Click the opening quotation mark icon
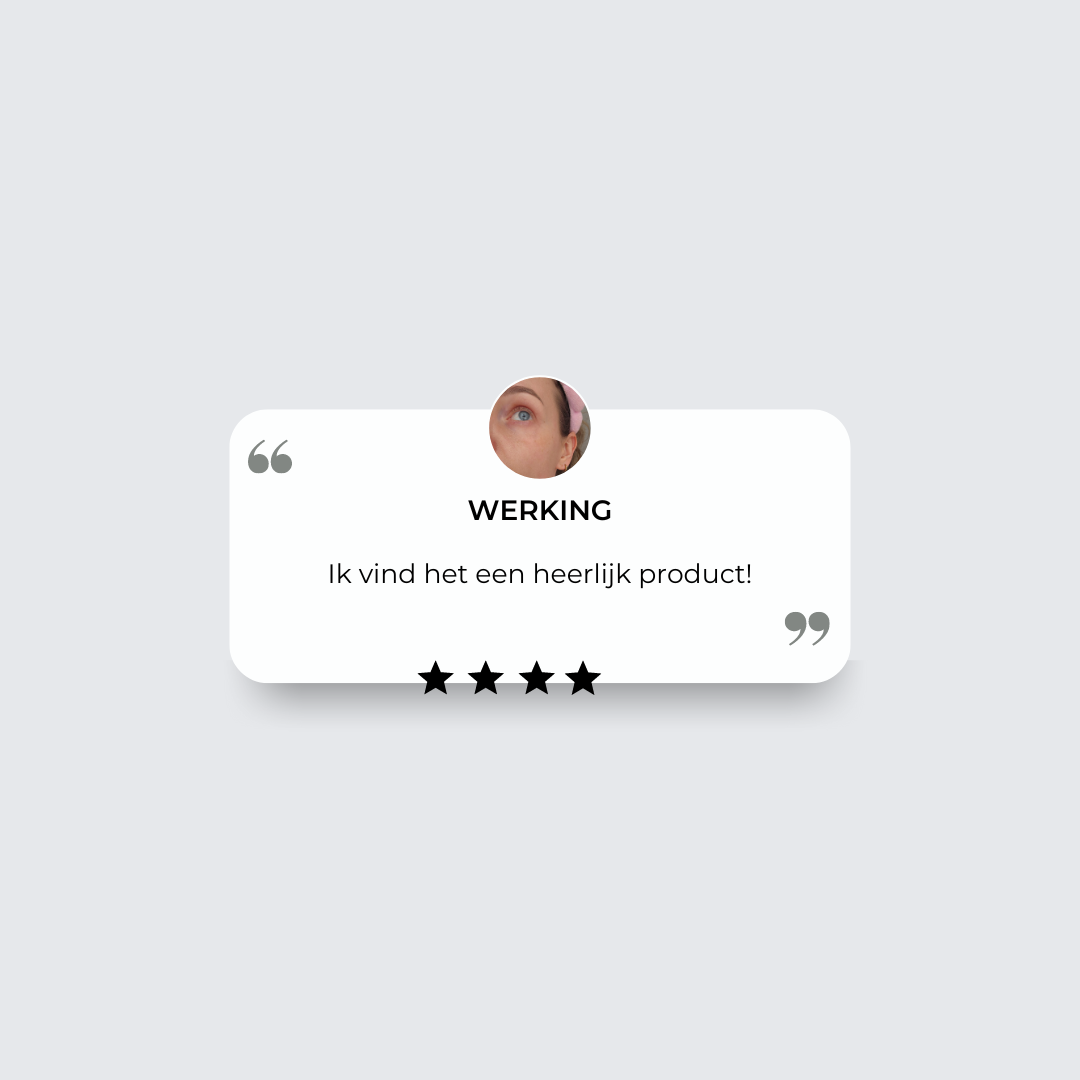 pyautogui.click(x=270, y=457)
